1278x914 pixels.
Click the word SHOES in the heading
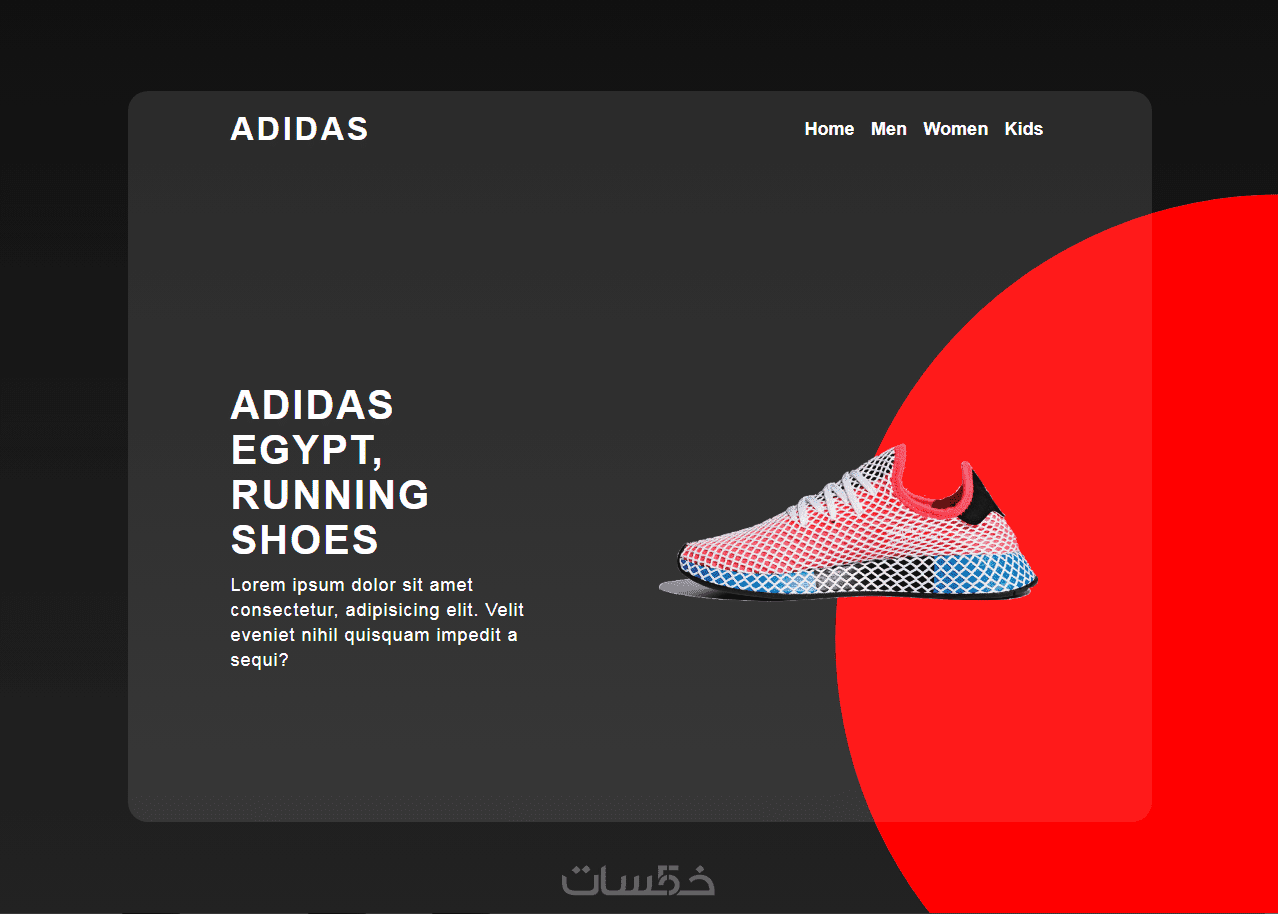305,540
